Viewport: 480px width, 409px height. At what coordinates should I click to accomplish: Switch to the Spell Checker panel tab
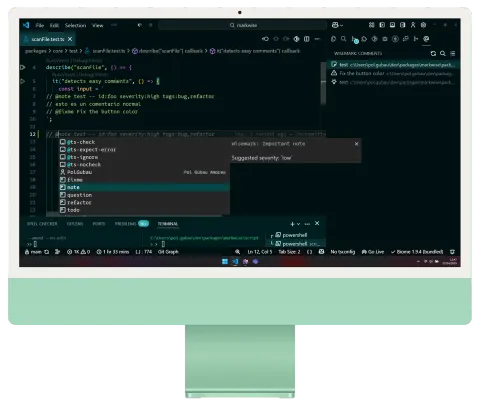tap(42, 224)
